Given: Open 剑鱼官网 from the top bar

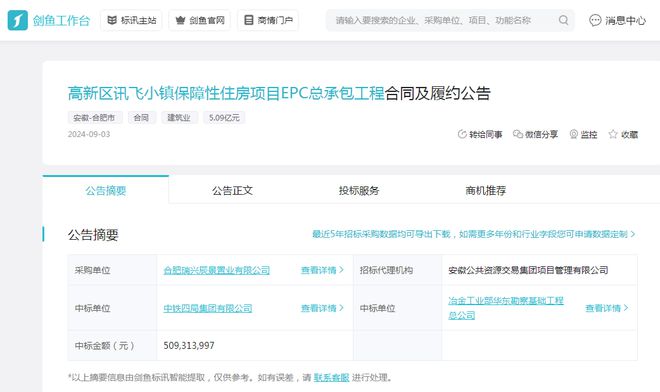Looking at the screenshot, I should [200, 20].
